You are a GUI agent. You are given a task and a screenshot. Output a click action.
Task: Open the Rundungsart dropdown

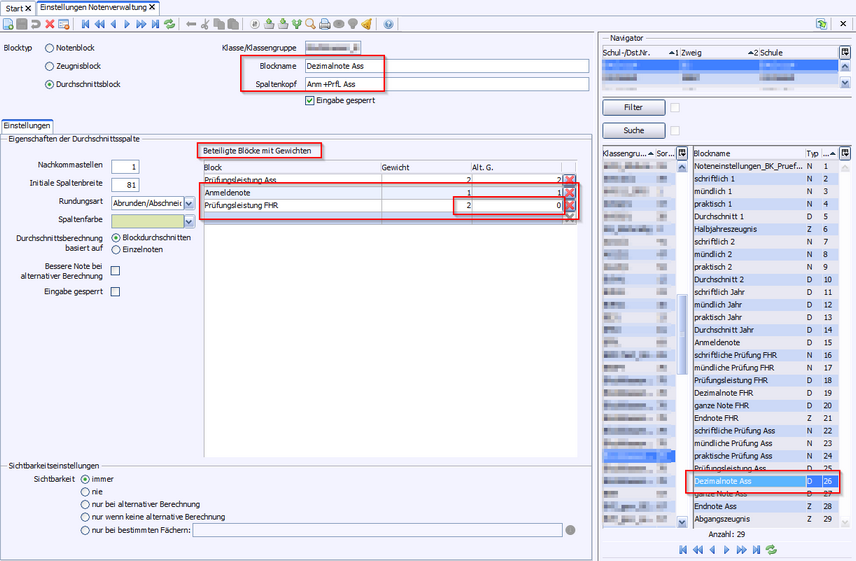click(190, 202)
